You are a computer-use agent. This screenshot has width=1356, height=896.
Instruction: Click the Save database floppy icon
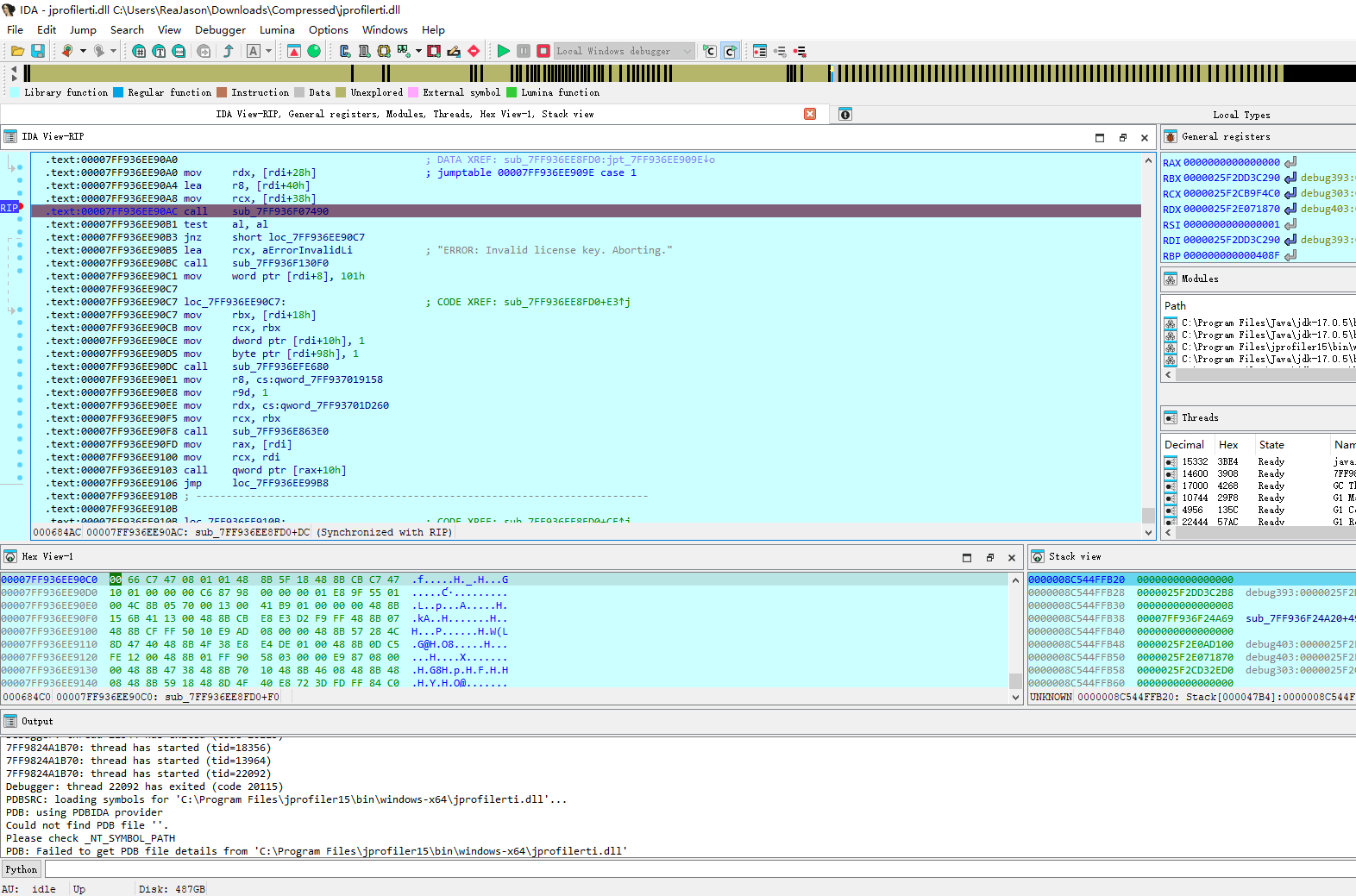38,51
